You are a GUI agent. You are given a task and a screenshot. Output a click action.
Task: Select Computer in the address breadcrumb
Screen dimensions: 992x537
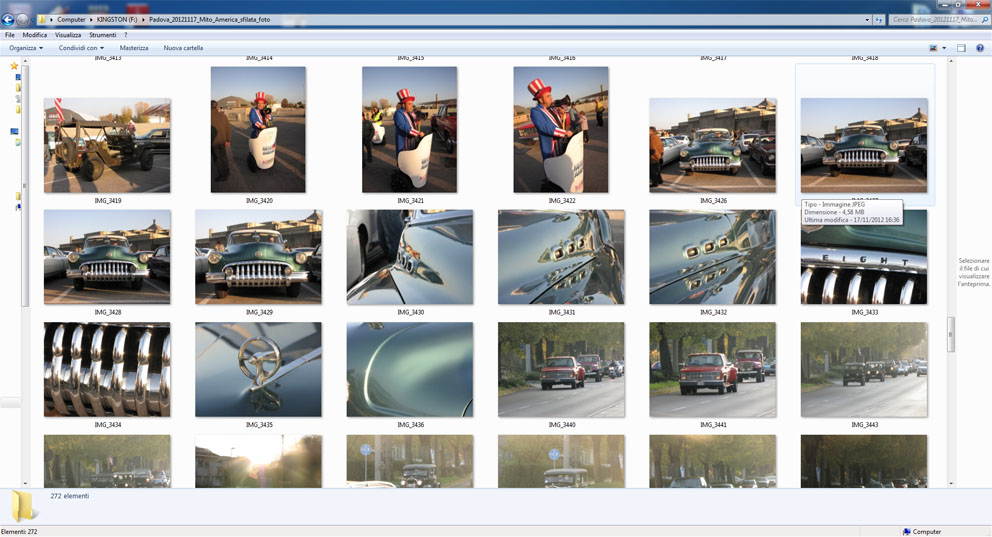point(71,20)
